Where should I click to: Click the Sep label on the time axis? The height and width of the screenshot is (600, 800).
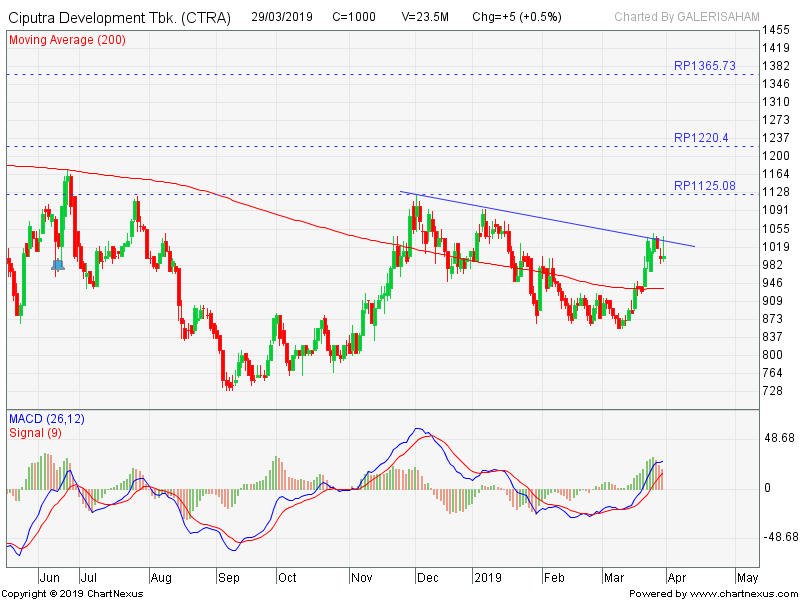click(x=228, y=578)
